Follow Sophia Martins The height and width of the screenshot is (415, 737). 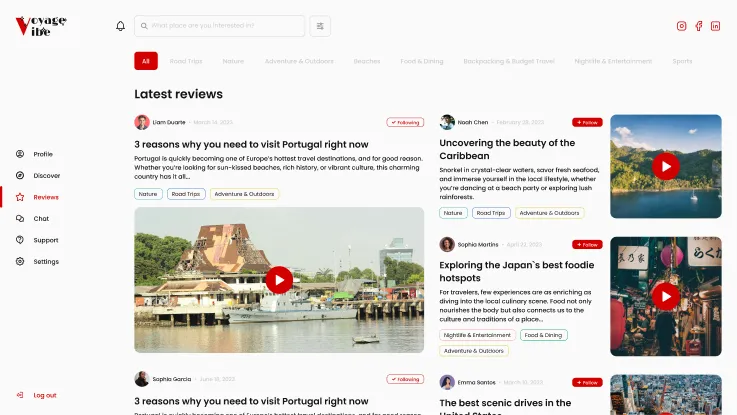(x=587, y=244)
